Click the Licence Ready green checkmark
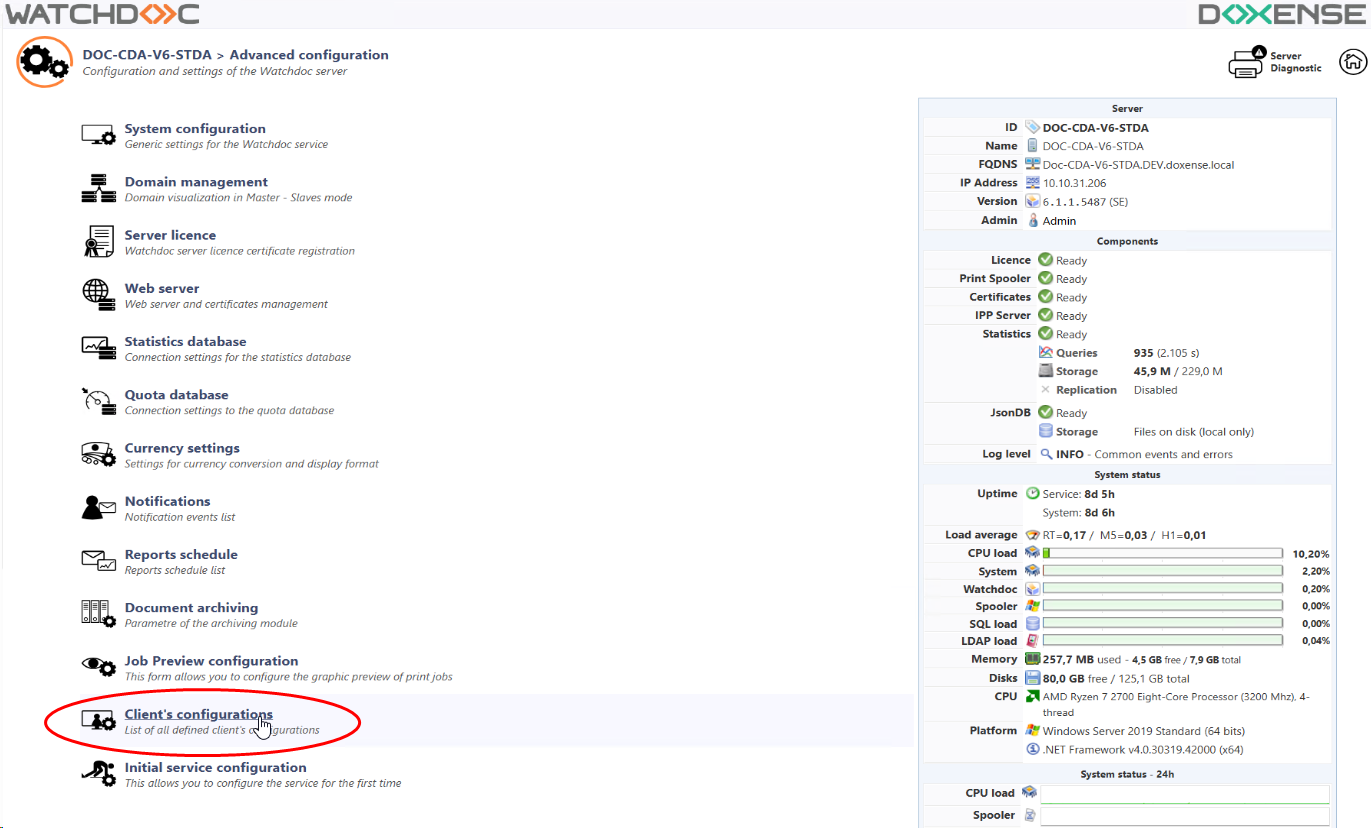 (x=1045, y=260)
